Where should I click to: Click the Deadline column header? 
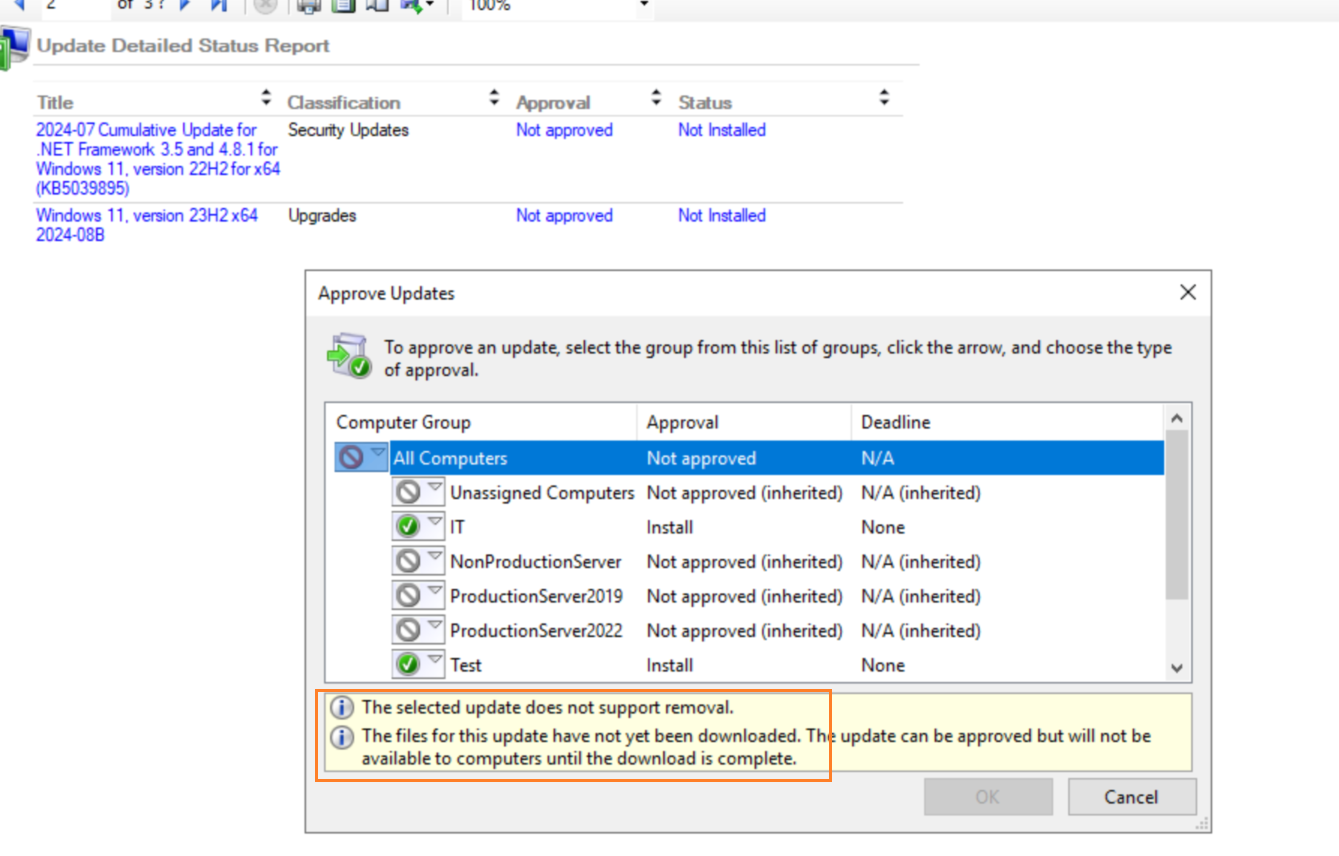click(1007, 422)
